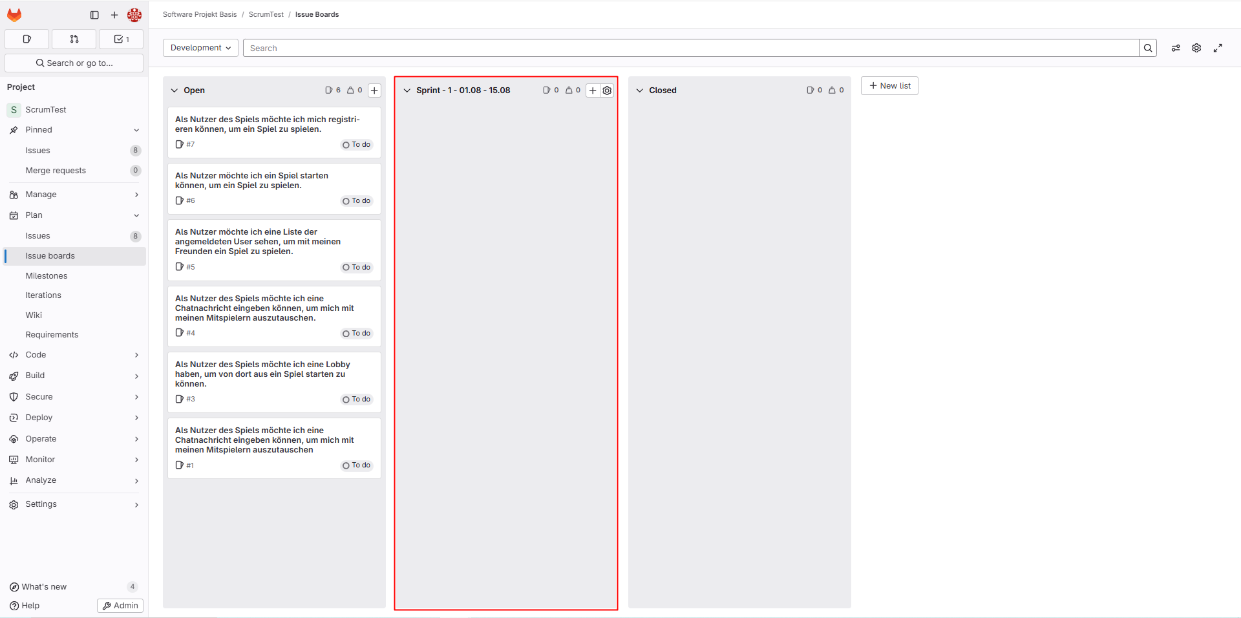Open the board display options sliders icon
Image resolution: width=1241 pixels, height=618 pixels.
pos(1176,48)
